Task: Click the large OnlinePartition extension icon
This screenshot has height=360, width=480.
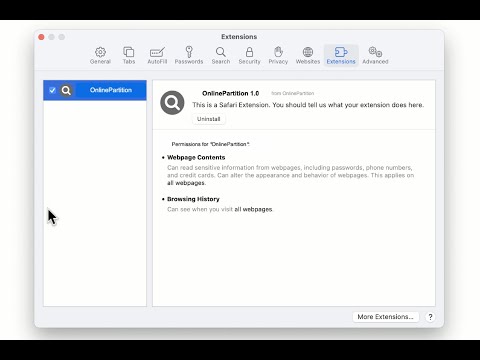Action: point(172,103)
